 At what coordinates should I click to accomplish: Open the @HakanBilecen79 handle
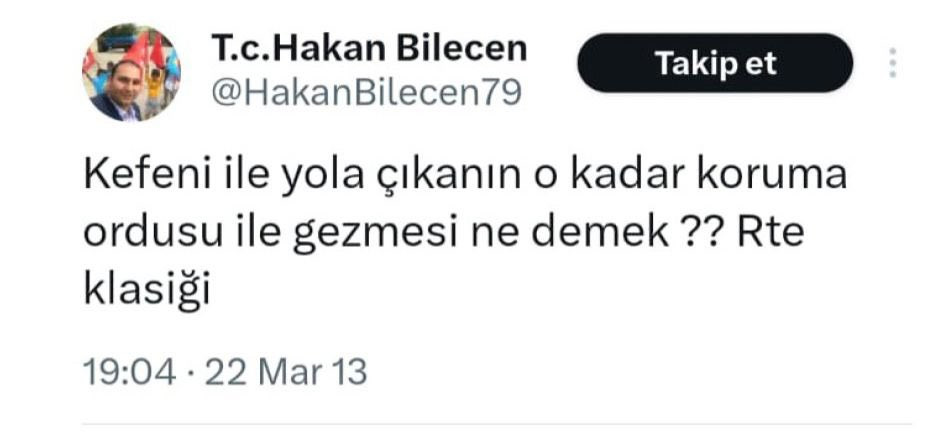pos(366,92)
